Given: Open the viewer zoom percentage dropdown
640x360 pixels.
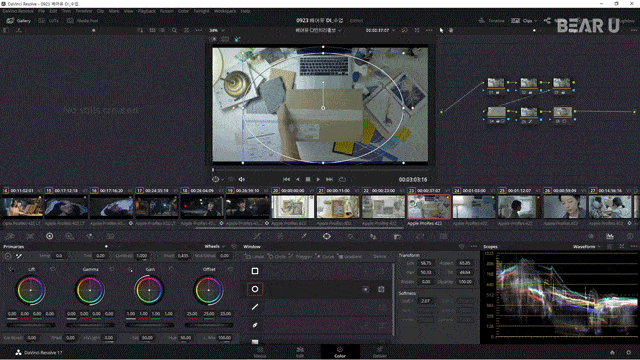Looking at the screenshot, I should pos(216,30).
